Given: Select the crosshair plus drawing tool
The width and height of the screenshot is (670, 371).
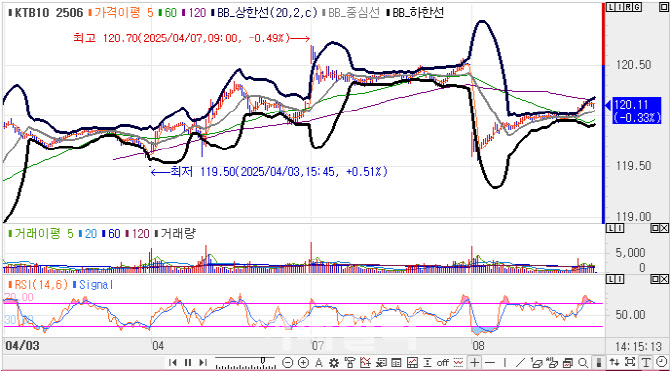Looking at the screenshot, I should [x=475, y=362].
